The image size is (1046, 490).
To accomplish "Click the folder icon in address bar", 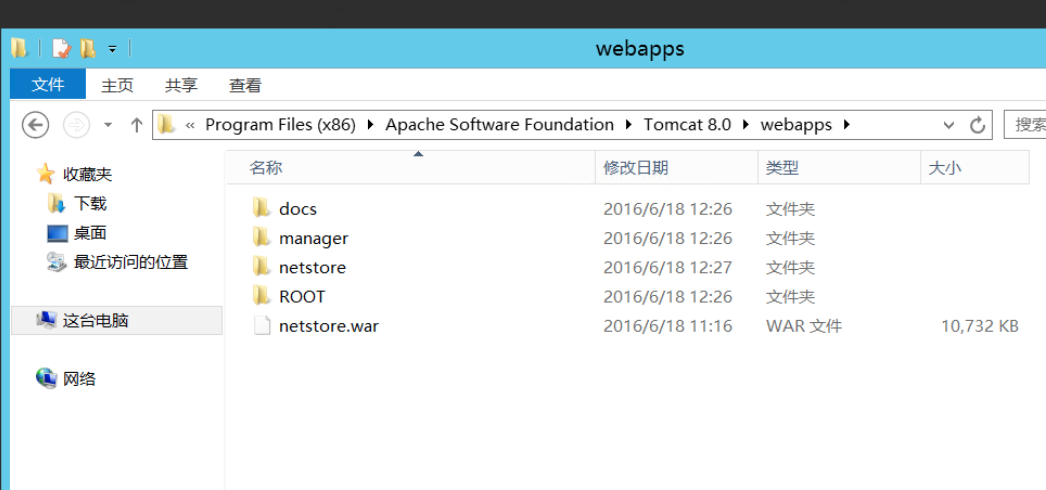I will [x=166, y=124].
